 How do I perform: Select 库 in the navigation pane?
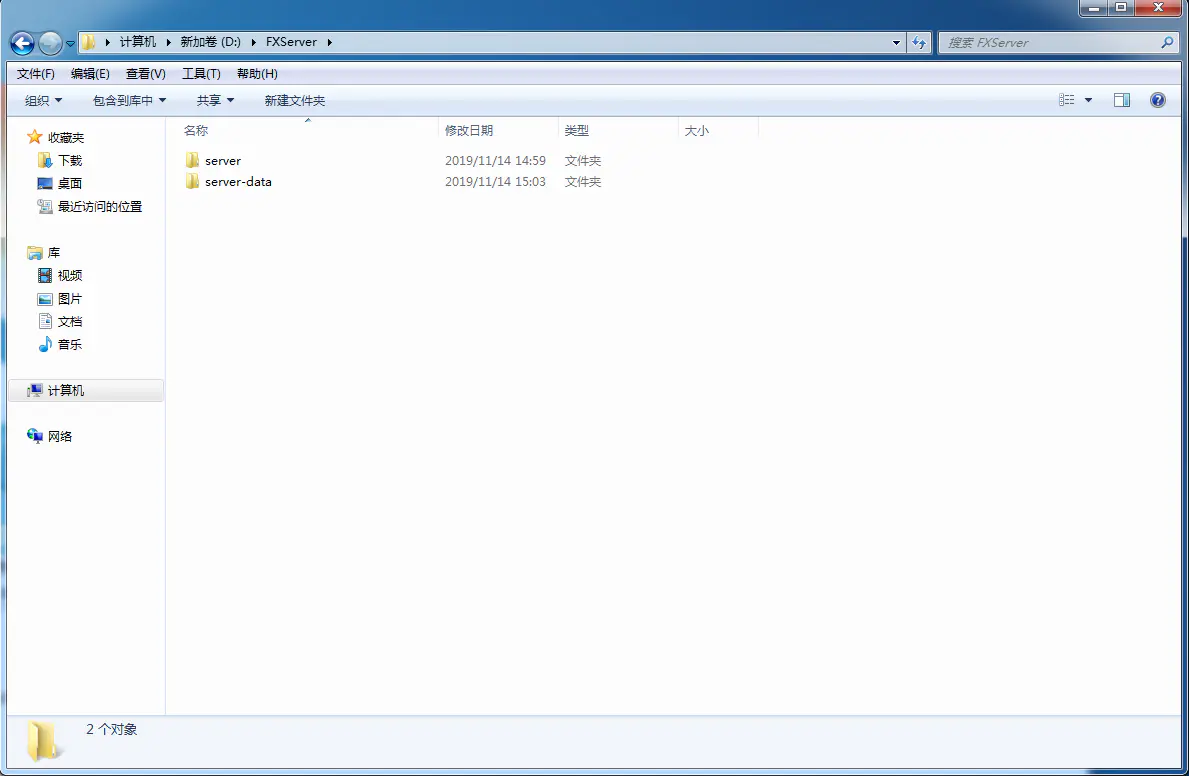(54, 253)
